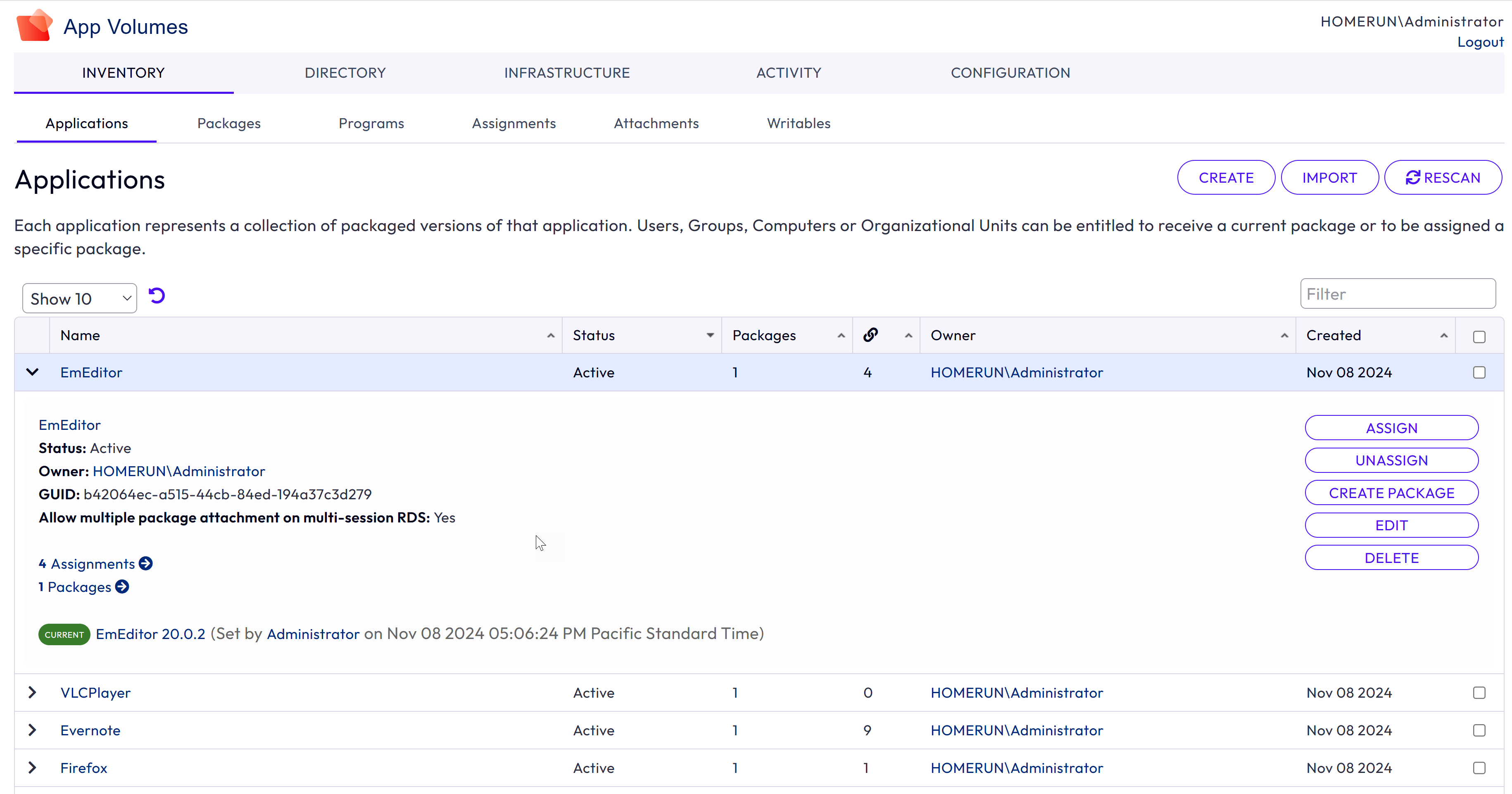1512x794 pixels.
Task: Check the Firefox row checkbox
Action: [x=1479, y=768]
